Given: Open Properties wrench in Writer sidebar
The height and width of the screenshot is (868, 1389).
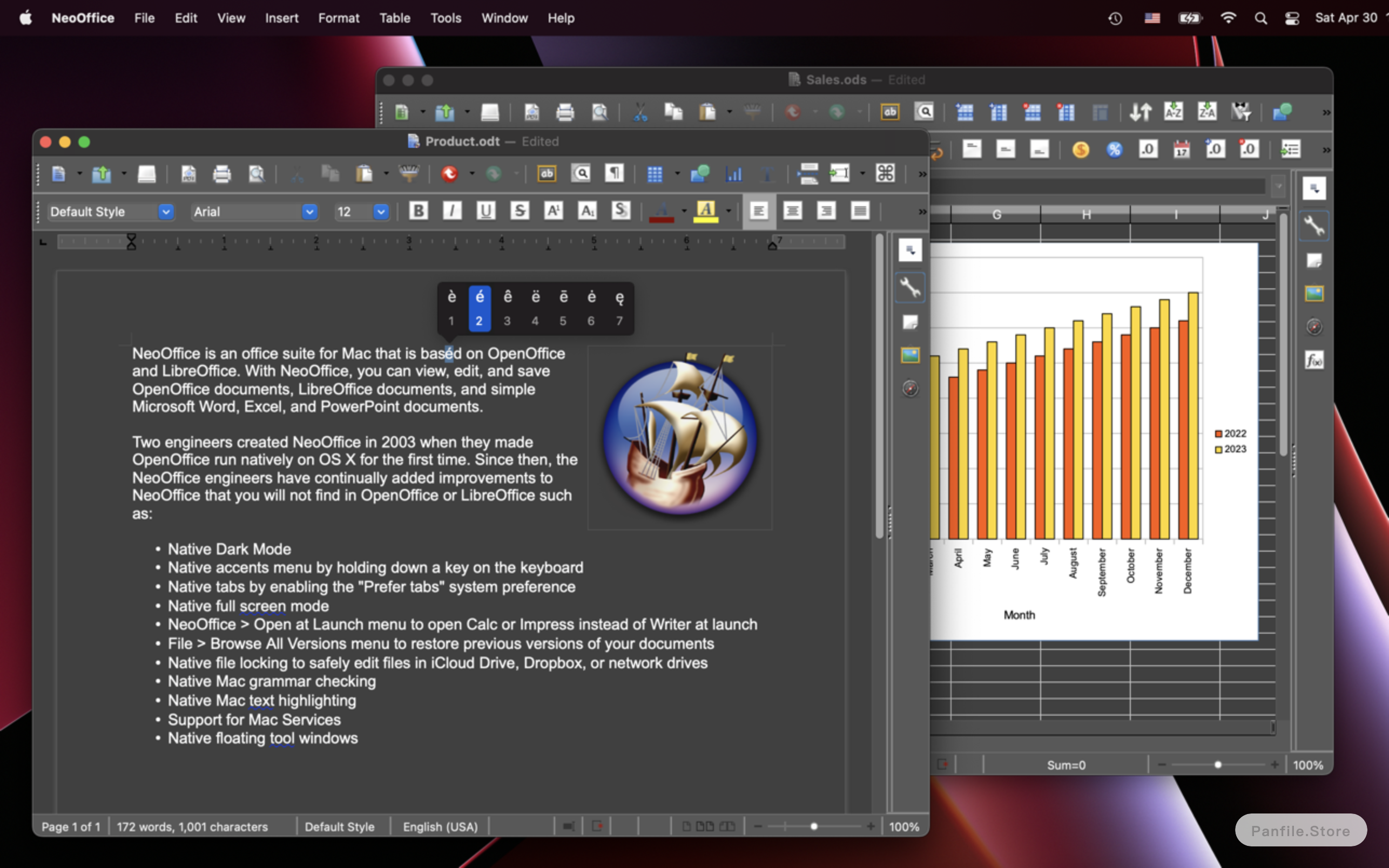Looking at the screenshot, I should 910,287.
